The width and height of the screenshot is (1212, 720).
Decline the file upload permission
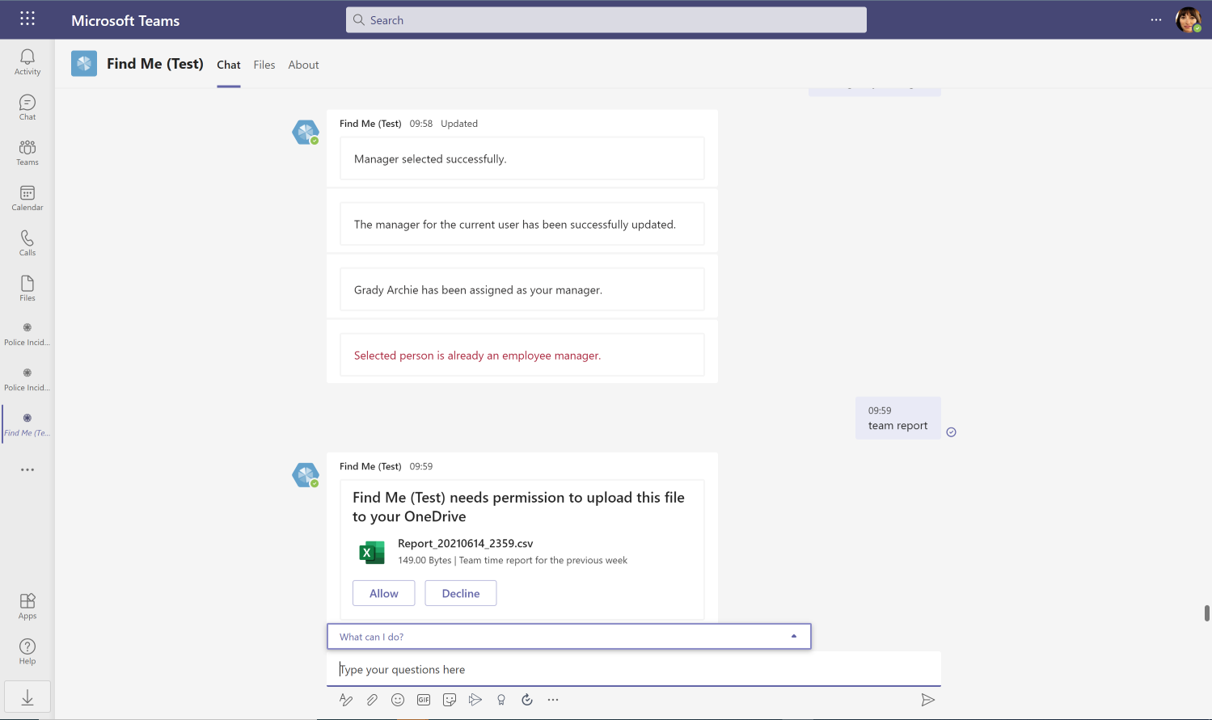460,593
